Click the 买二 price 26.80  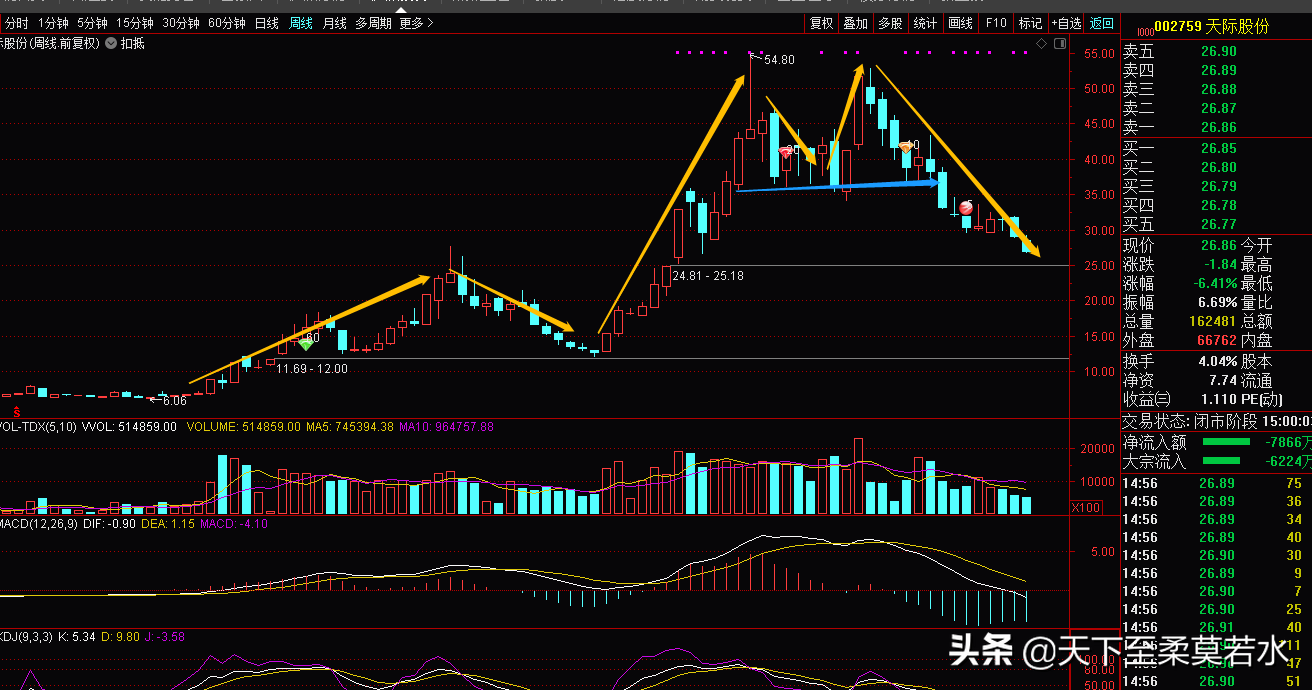(x=1219, y=168)
